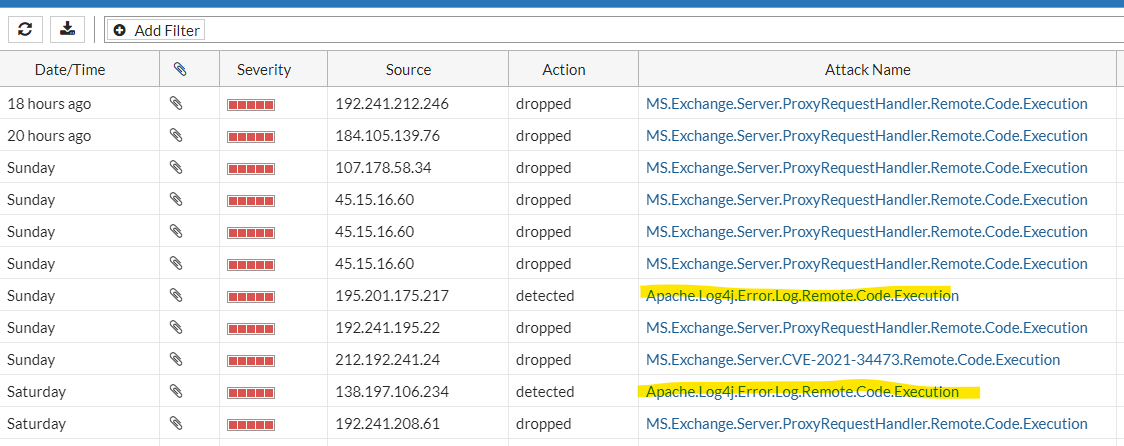Image resolution: width=1124 pixels, height=446 pixels.
Task: Open Apache.Log4j attack link from 138.197.106.234
Action: click(x=802, y=391)
